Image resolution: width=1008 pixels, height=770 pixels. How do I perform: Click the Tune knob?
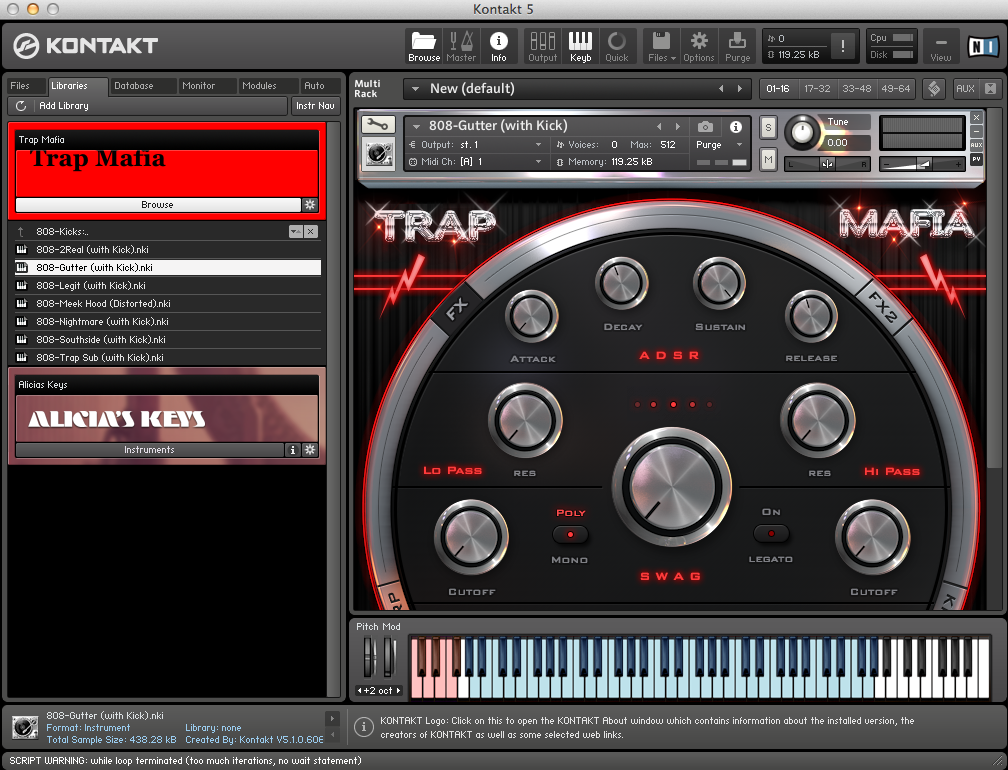click(802, 132)
